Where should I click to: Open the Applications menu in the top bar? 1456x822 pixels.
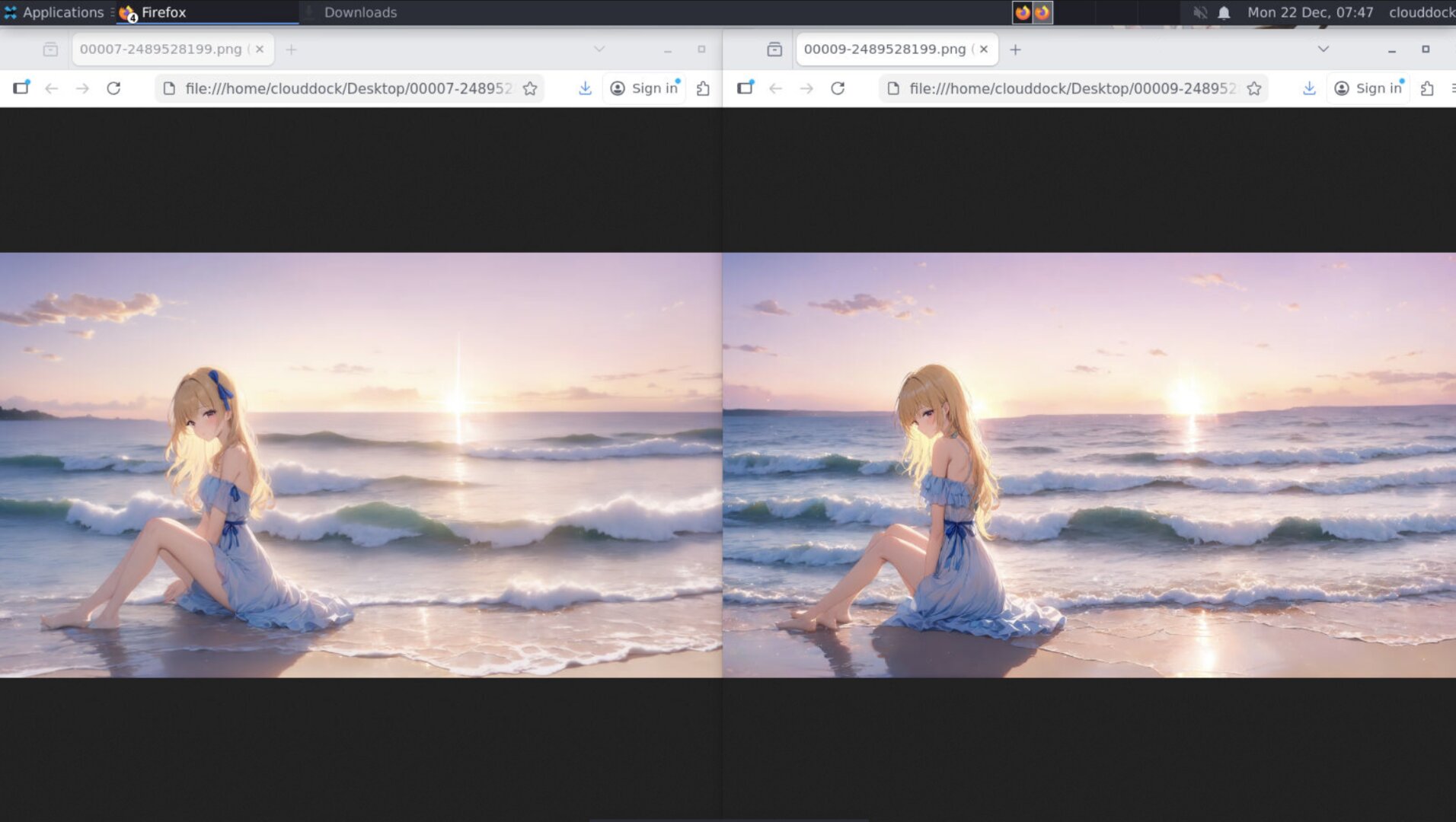(55, 12)
